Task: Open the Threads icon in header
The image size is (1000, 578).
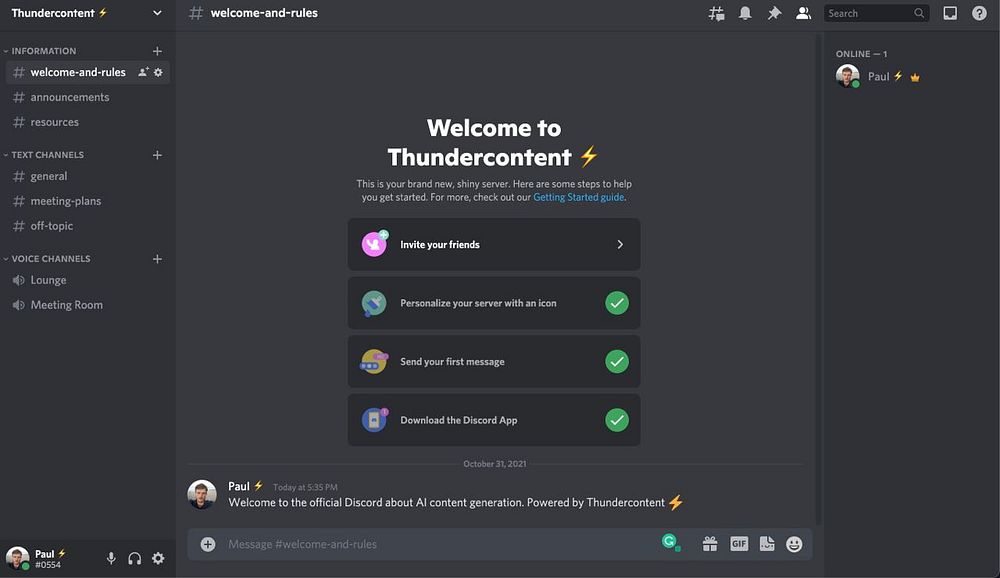Action: [x=716, y=13]
